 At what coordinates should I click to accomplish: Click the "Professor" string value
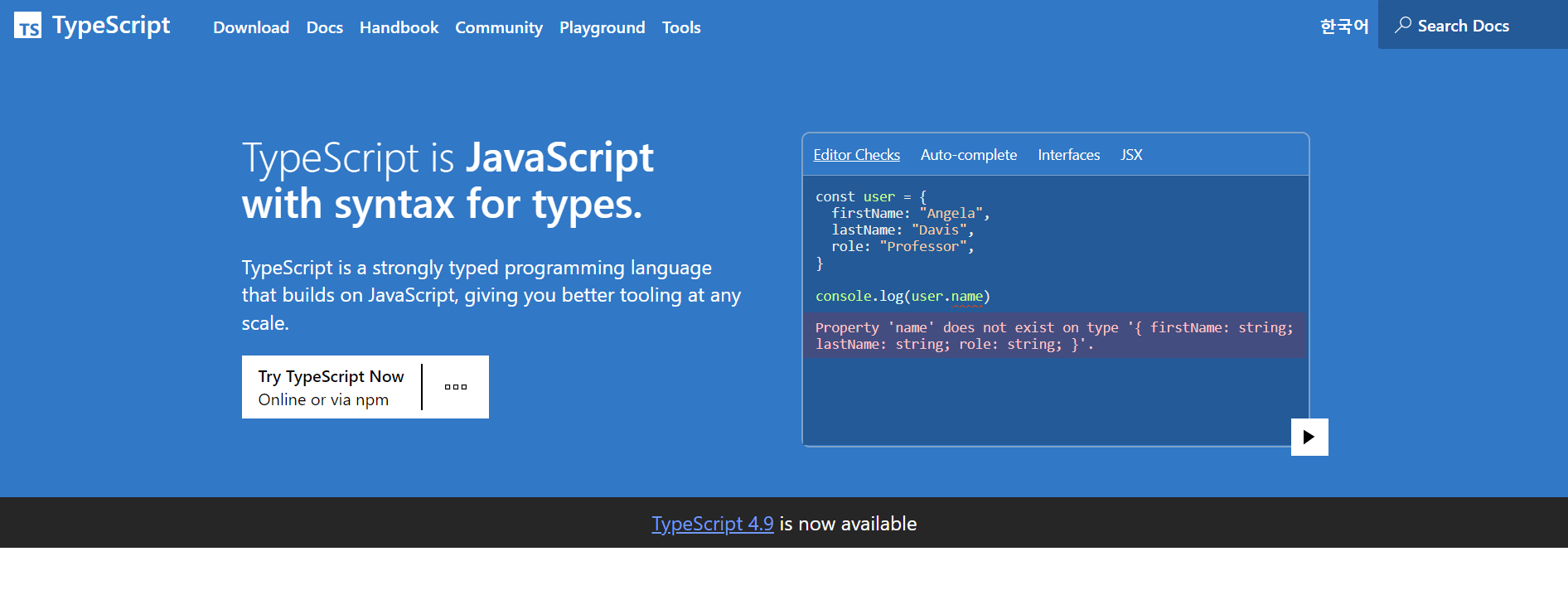(x=922, y=247)
